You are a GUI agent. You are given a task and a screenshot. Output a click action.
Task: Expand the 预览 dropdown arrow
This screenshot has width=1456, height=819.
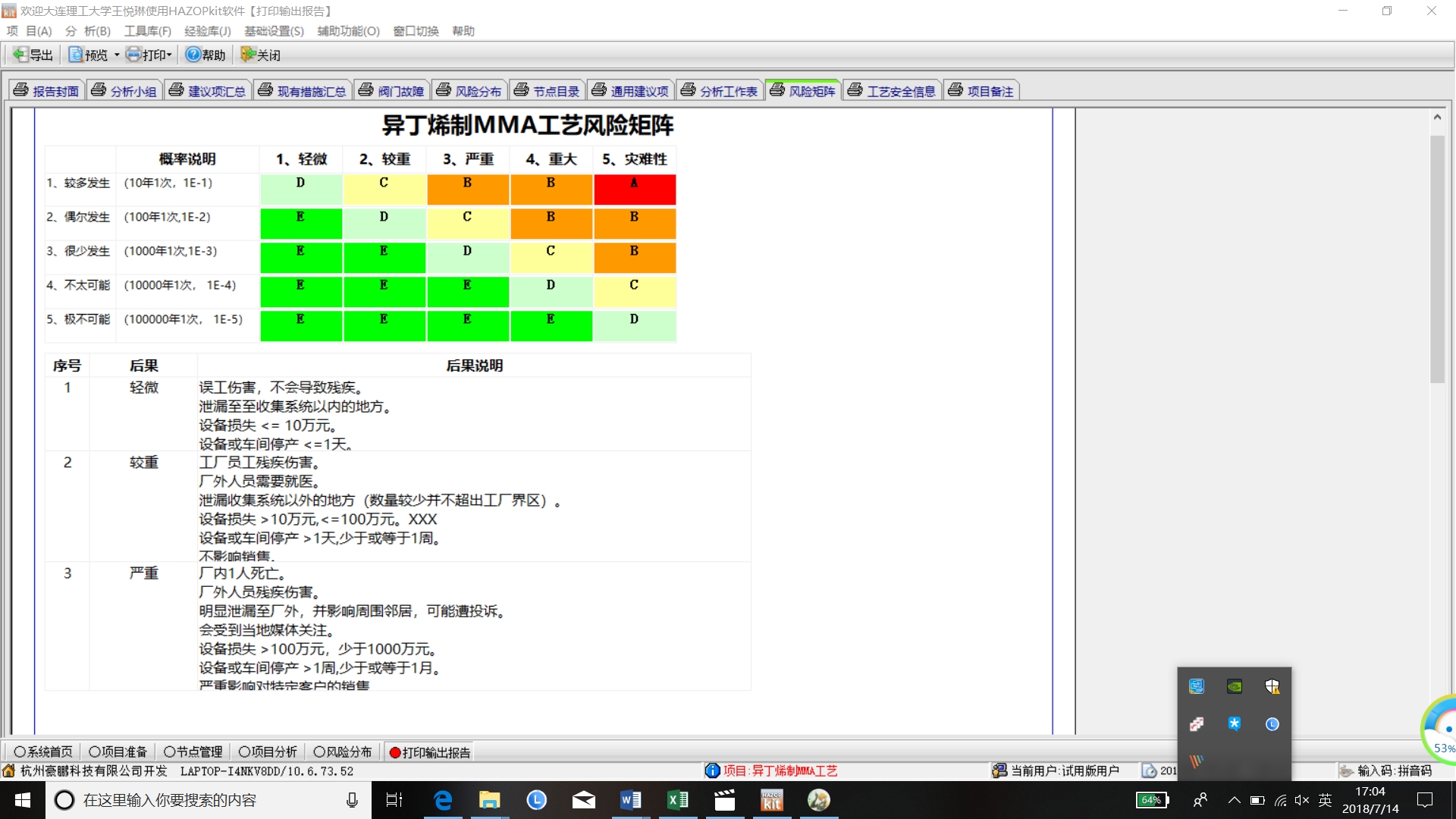click(117, 55)
